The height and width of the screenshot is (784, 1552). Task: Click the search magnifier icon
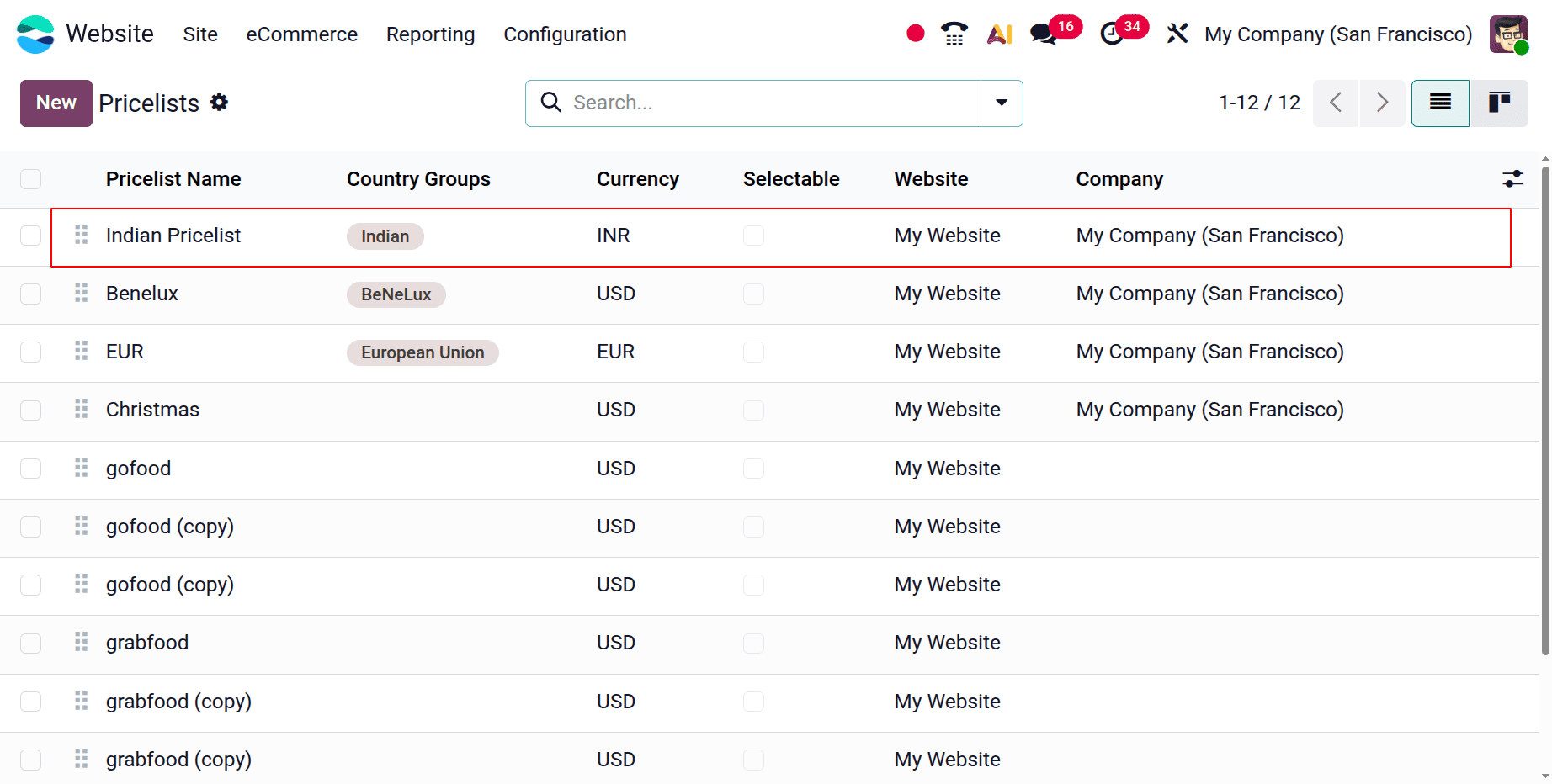[551, 103]
